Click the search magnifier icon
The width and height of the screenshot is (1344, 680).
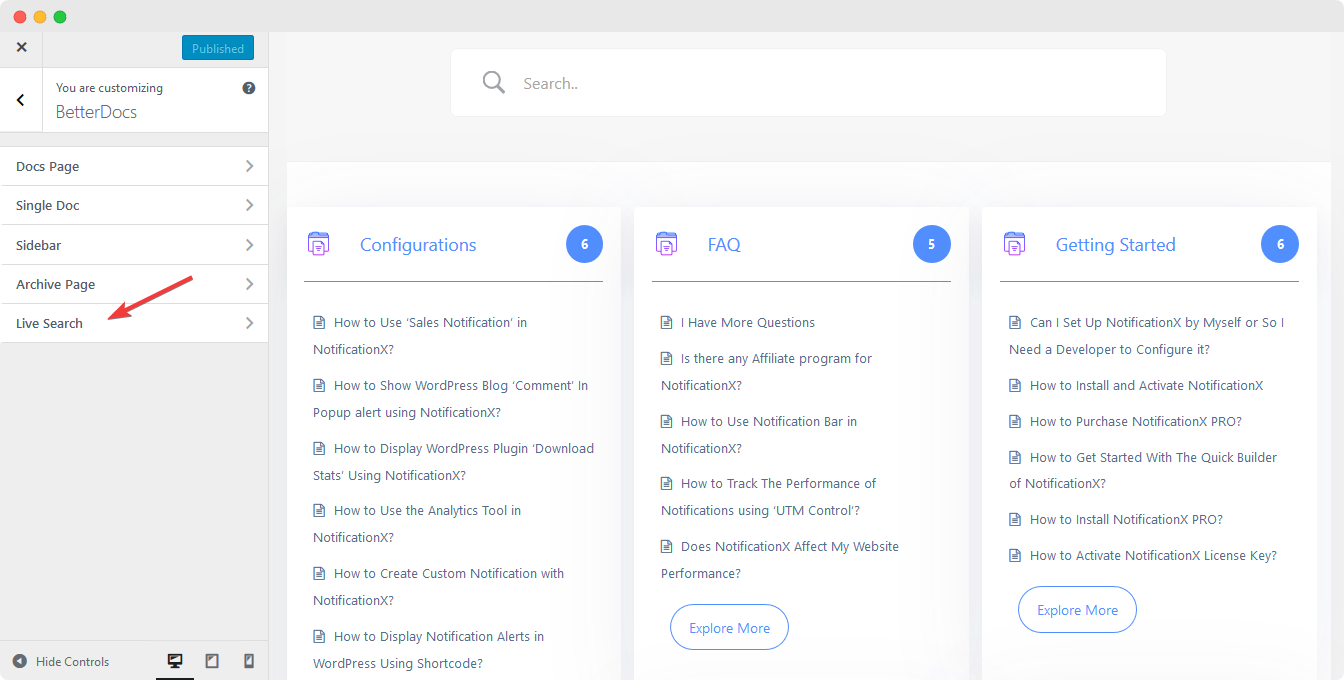pos(494,82)
